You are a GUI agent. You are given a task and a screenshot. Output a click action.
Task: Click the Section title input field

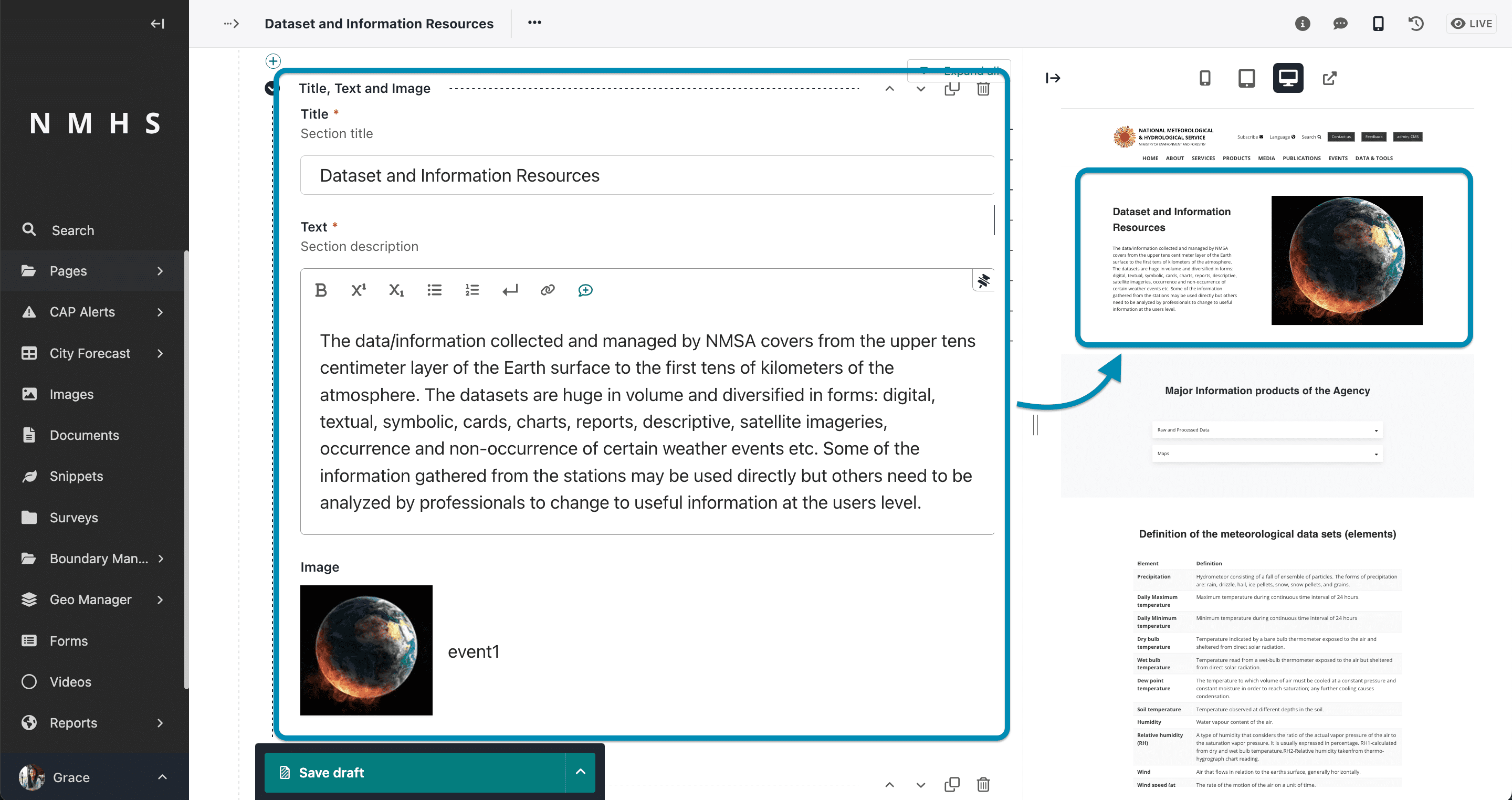(x=647, y=175)
